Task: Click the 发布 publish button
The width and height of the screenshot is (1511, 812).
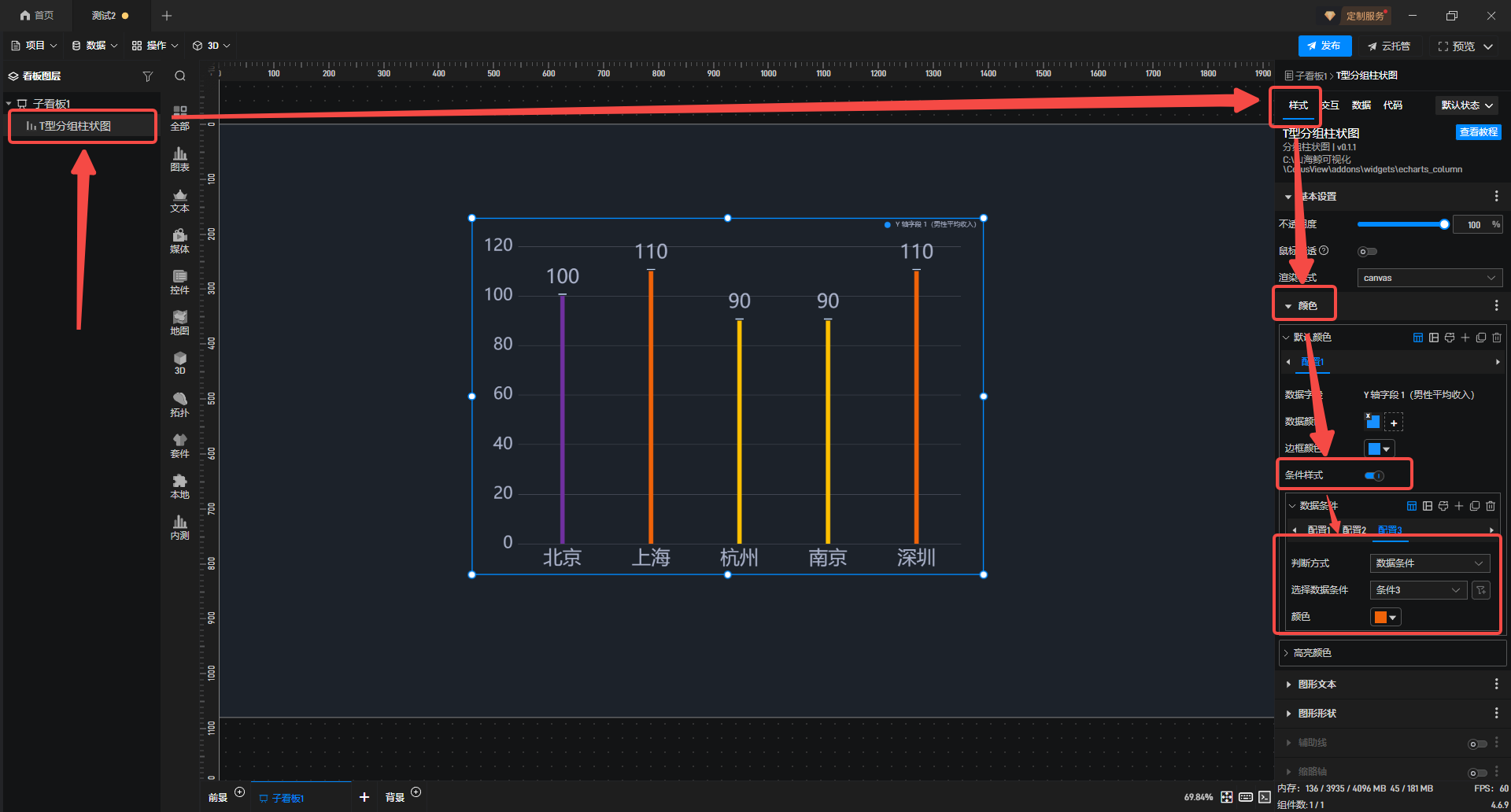Action: [x=1324, y=46]
